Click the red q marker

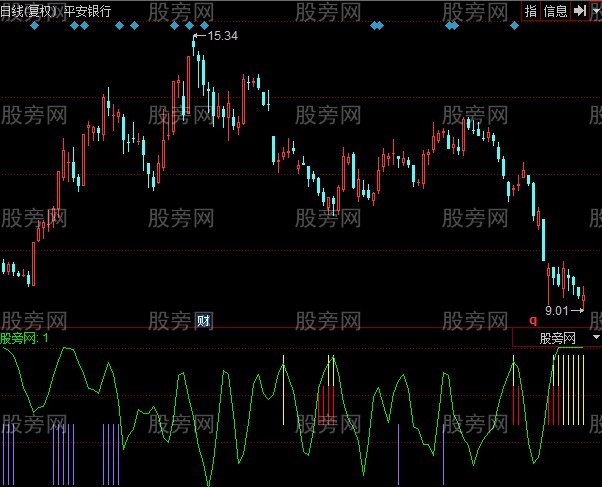pyautogui.click(x=533, y=320)
